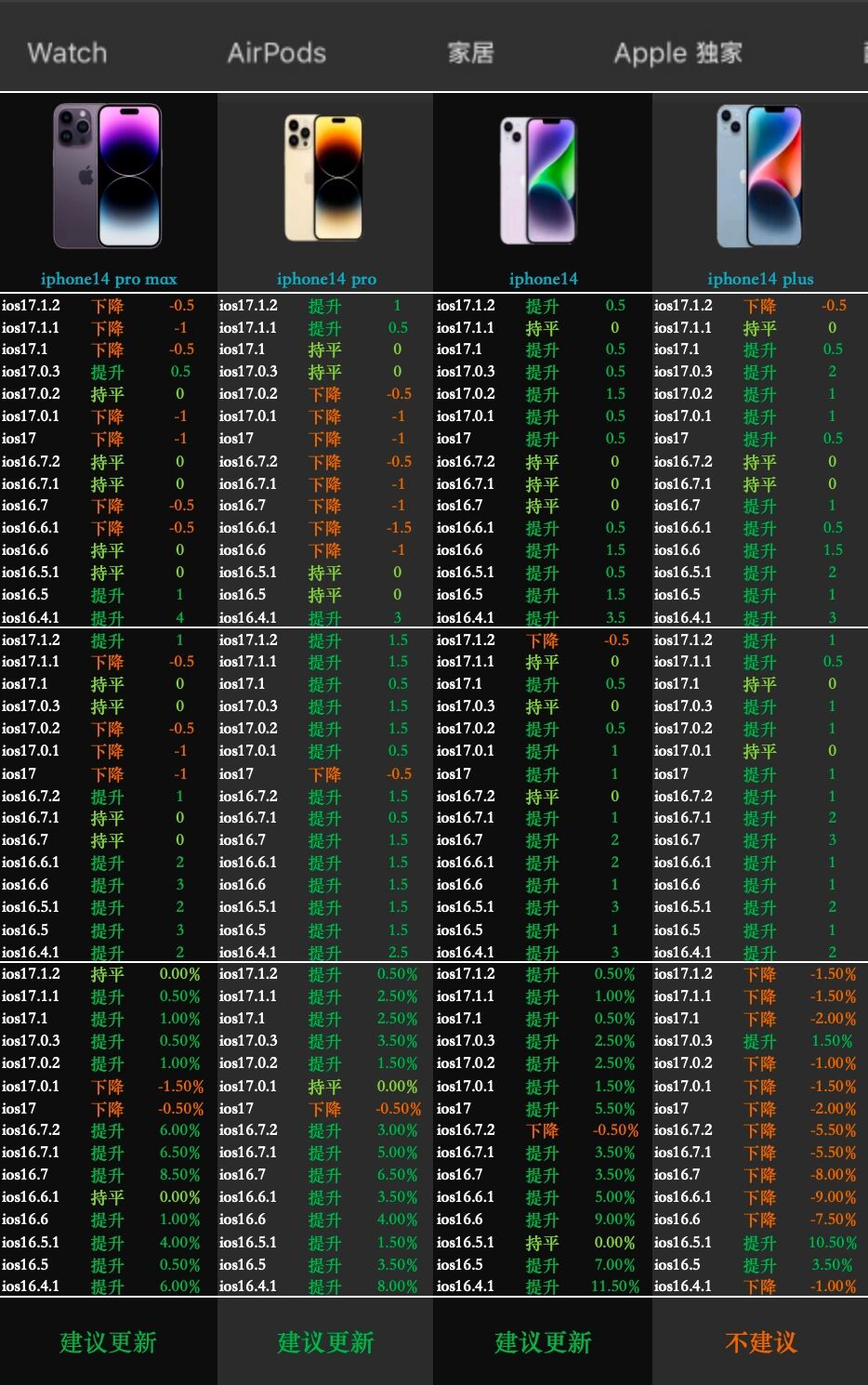Tap 建议更新 under the plain iphone14 column
868x1385 pixels.
pyautogui.click(x=543, y=1342)
